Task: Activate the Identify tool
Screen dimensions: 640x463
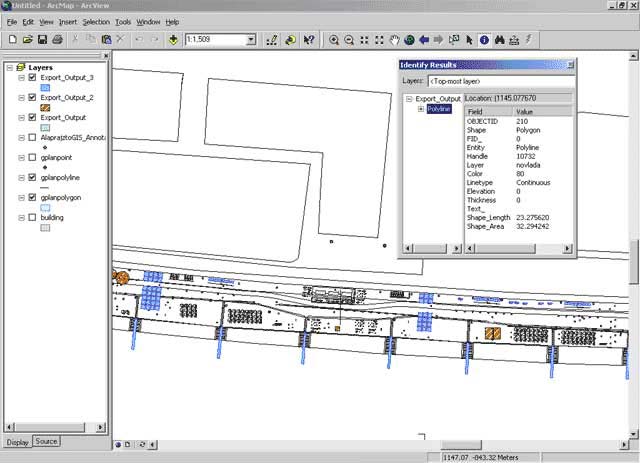Action: [484, 40]
